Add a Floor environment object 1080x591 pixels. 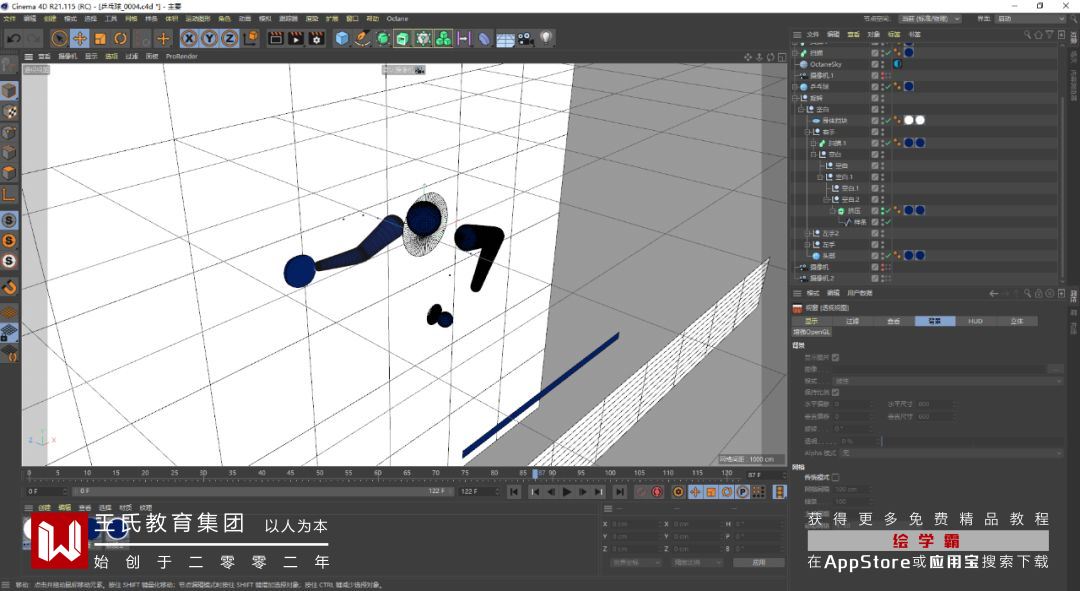505,39
